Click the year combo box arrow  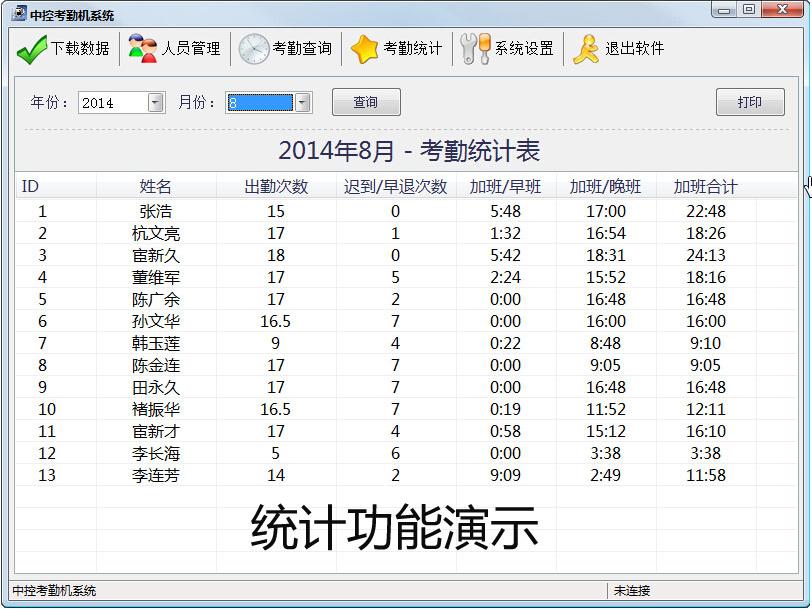[x=154, y=102]
